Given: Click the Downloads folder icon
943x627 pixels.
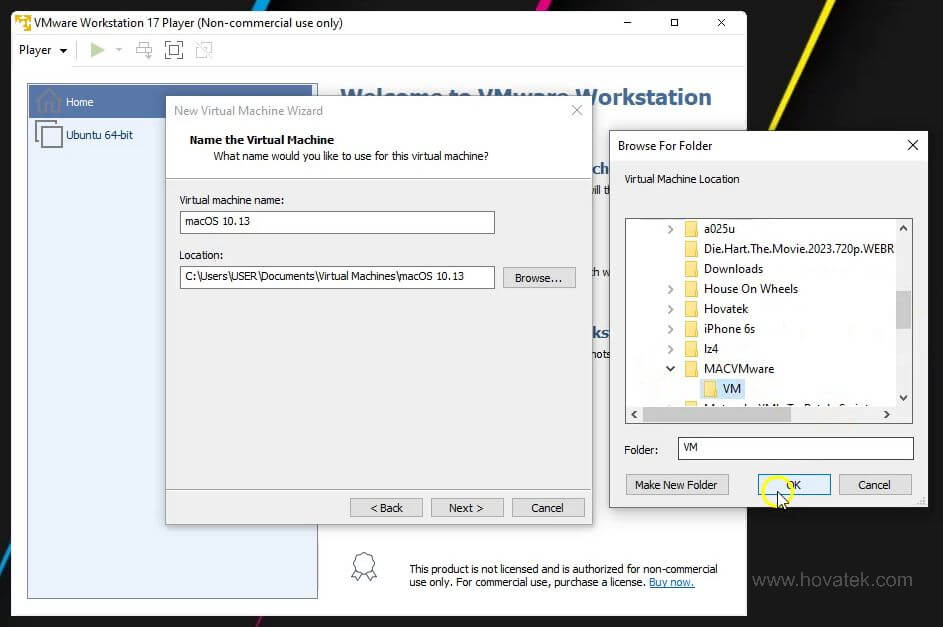Looking at the screenshot, I should [694, 269].
